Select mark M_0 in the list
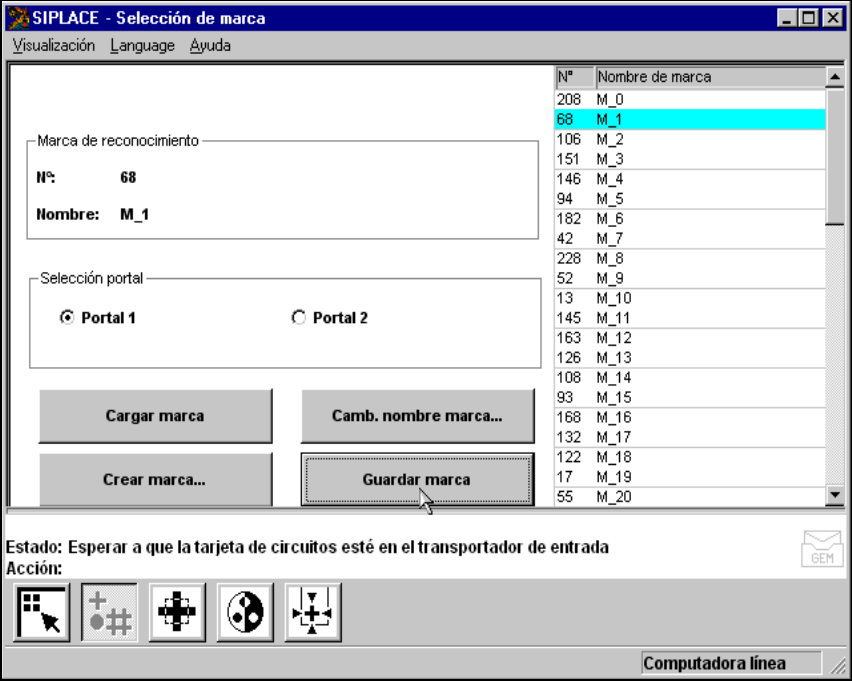 tap(690, 99)
